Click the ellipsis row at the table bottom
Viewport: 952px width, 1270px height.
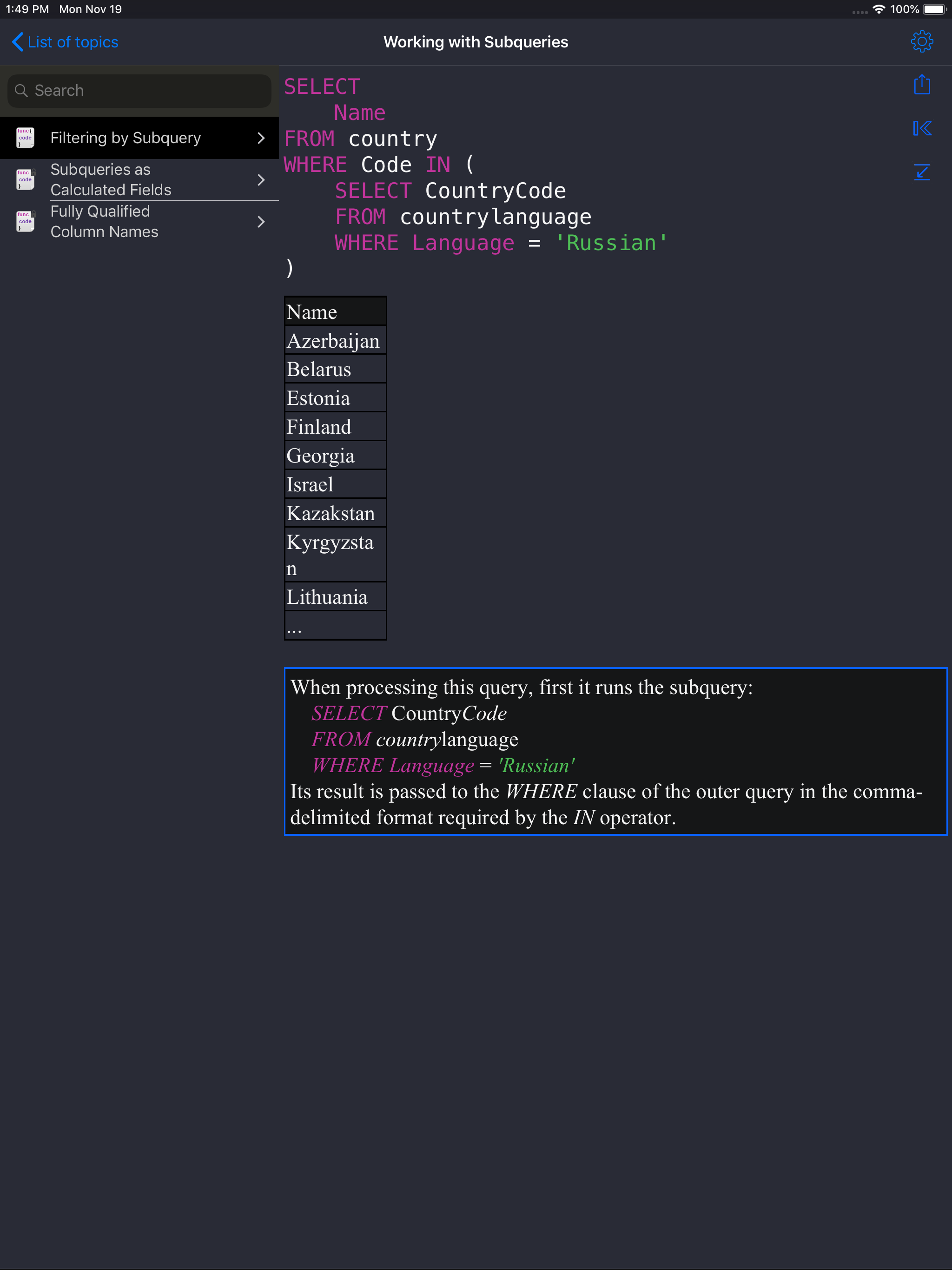[x=335, y=625]
